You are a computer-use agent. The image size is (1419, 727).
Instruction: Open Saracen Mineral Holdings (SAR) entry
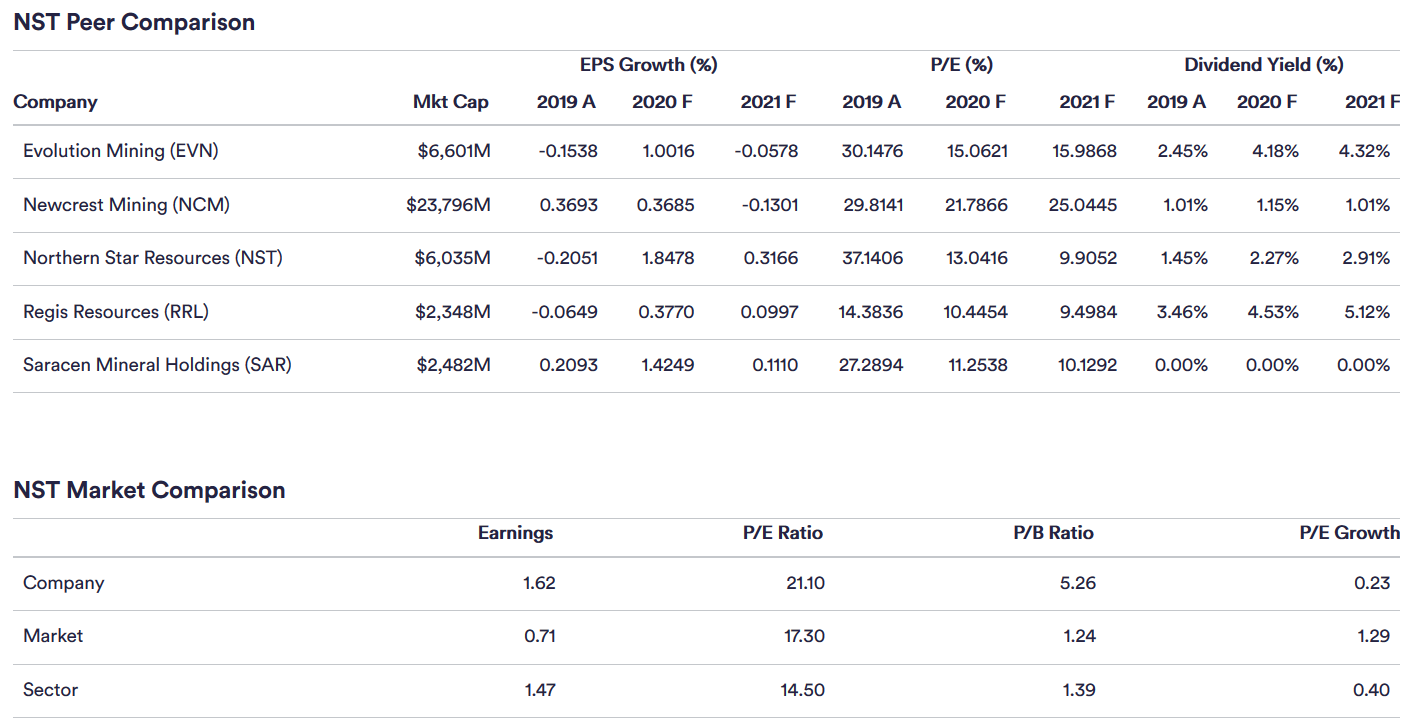(157, 365)
